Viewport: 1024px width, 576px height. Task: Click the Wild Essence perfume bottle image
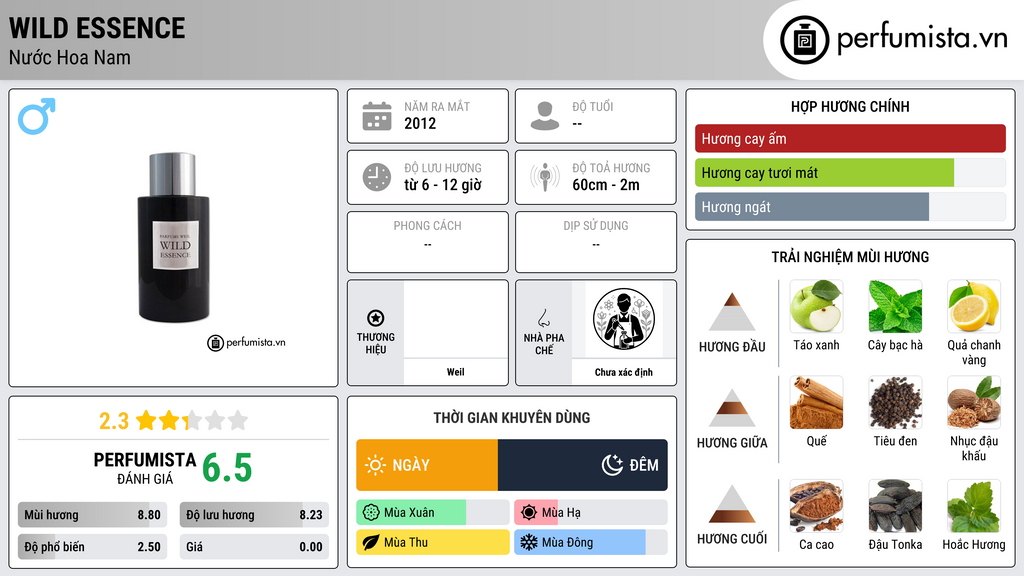pos(174,237)
